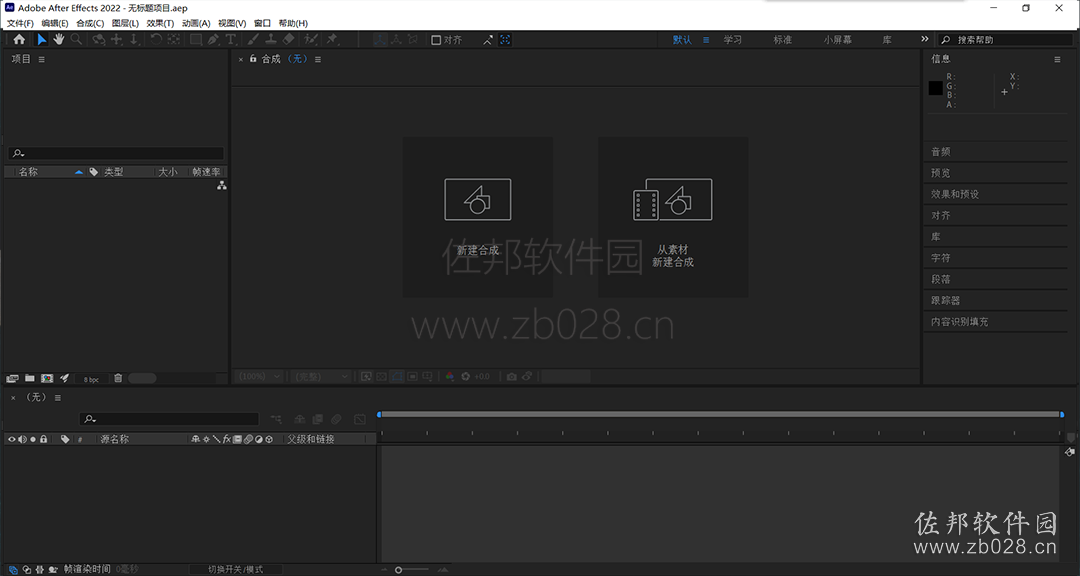Select the Brush tool
Viewport: 1080px width, 576px height.
tap(253, 39)
